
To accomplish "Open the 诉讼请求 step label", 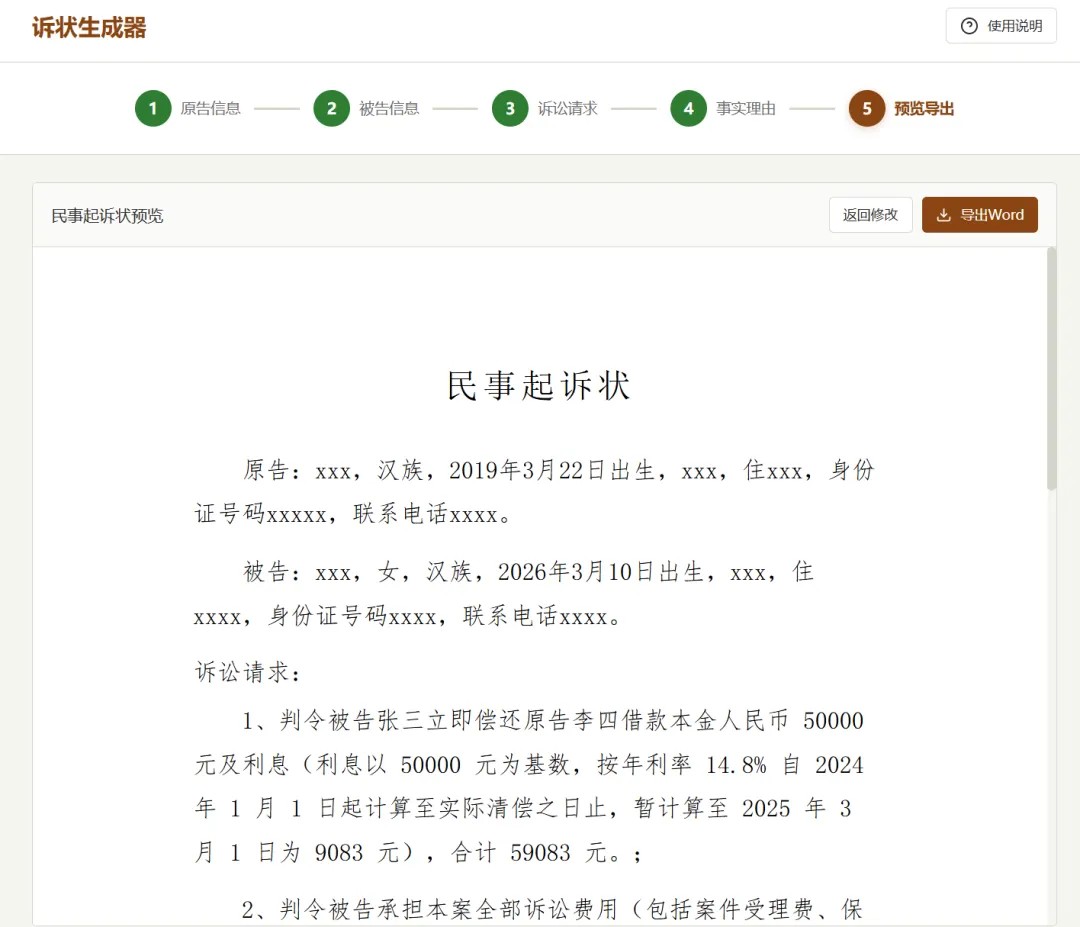I will point(567,108).
